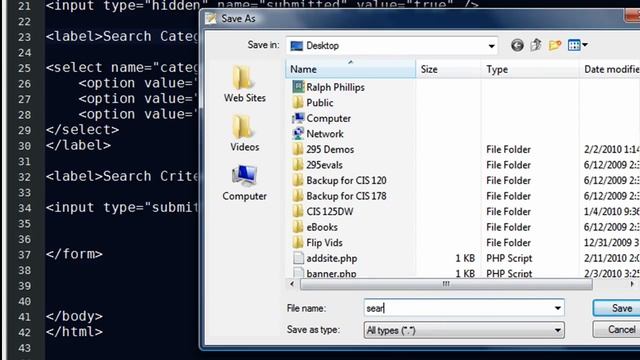
Task: Select Backup for CIS 120 folder icon
Action: click(x=298, y=180)
